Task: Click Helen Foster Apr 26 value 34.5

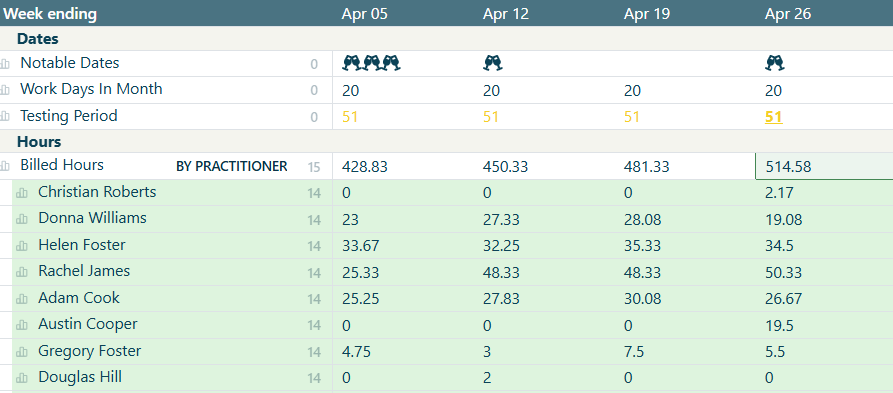Action: (x=780, y=246)
